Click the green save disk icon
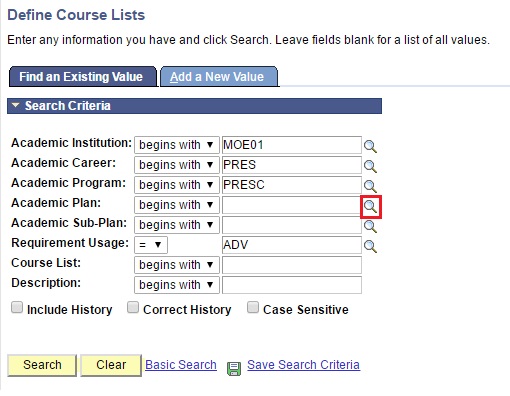This screenshot has height=396, width=510. (x=234, y=369)
